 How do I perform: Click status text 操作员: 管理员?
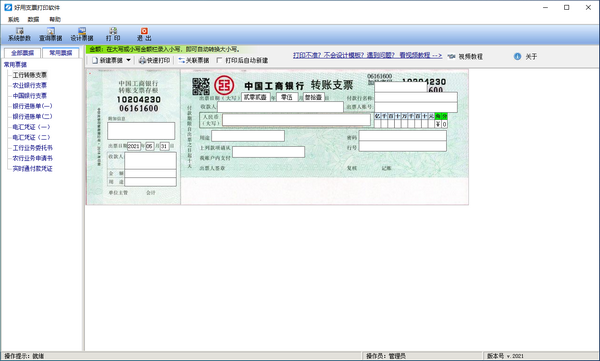click(386, 356)
